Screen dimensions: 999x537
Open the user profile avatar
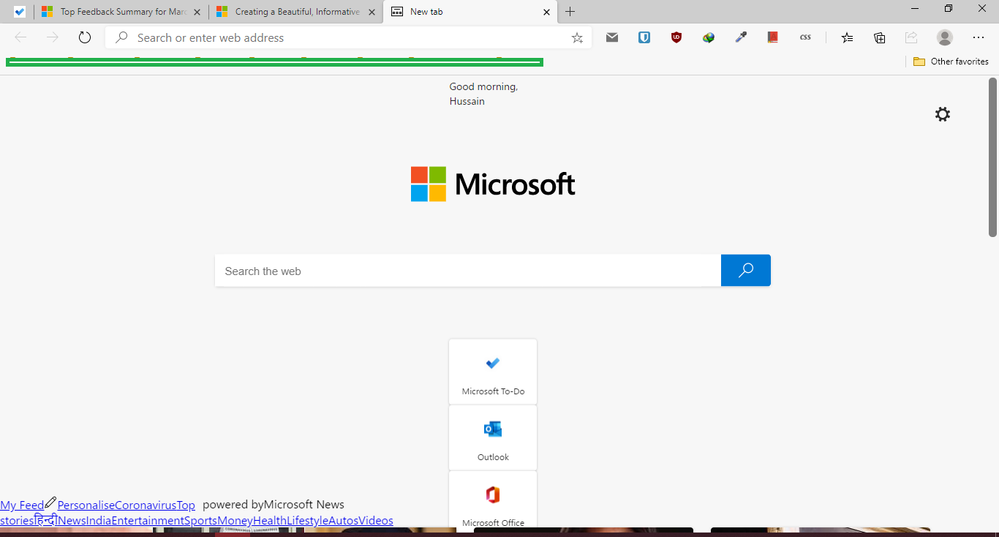944,38
